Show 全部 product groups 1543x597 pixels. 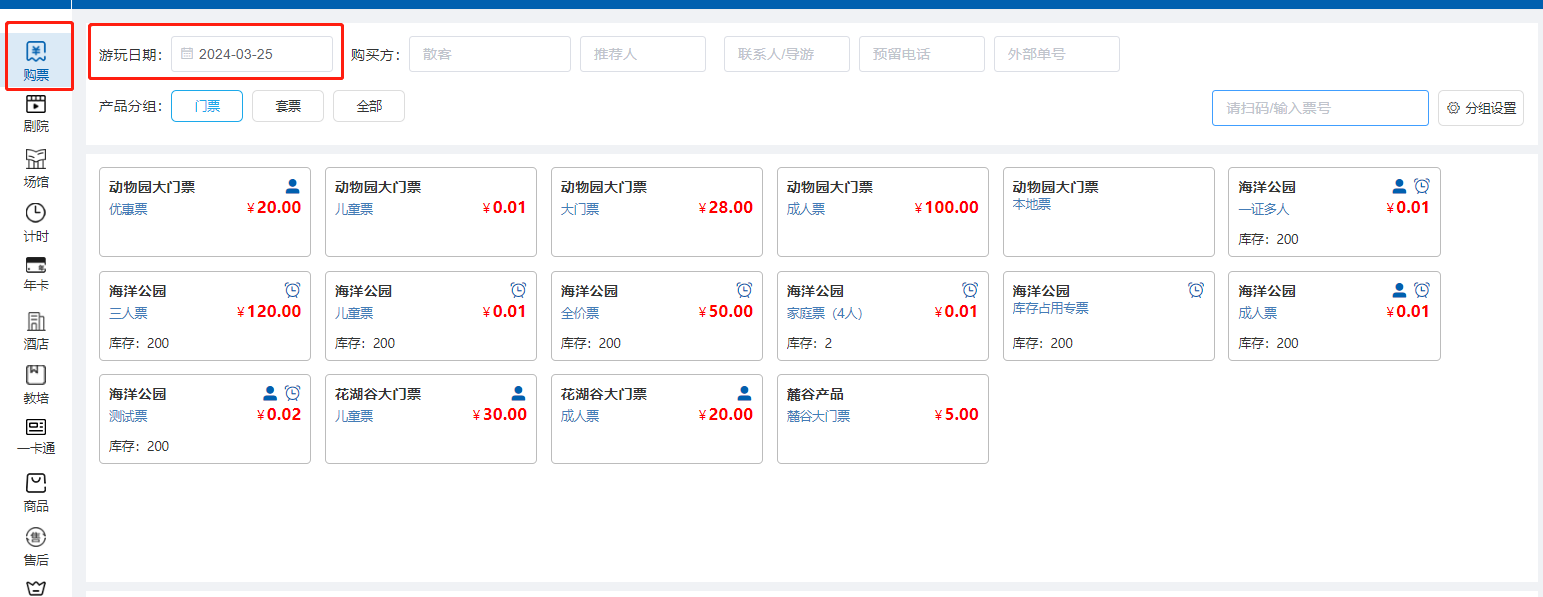[369, 106]
